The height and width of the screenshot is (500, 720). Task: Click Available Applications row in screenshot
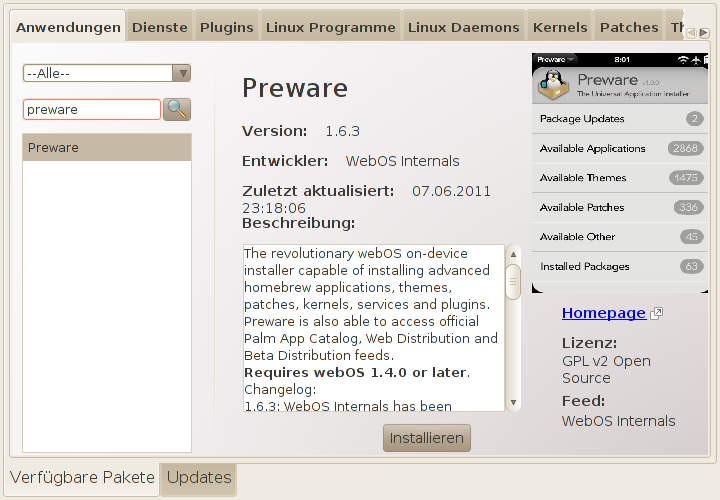click(620, 148)
